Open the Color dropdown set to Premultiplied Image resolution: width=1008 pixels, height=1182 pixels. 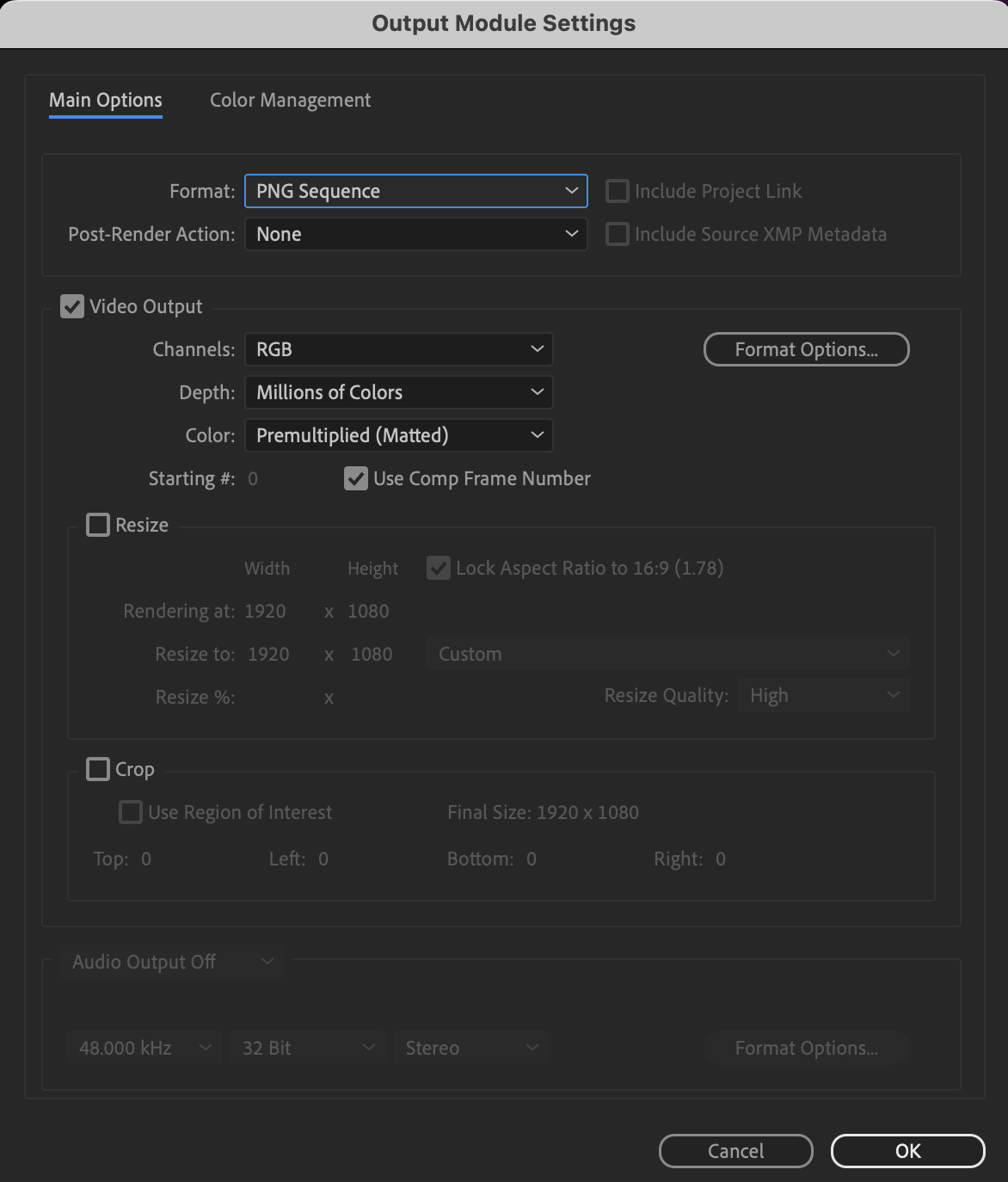(x=397, y=435)
